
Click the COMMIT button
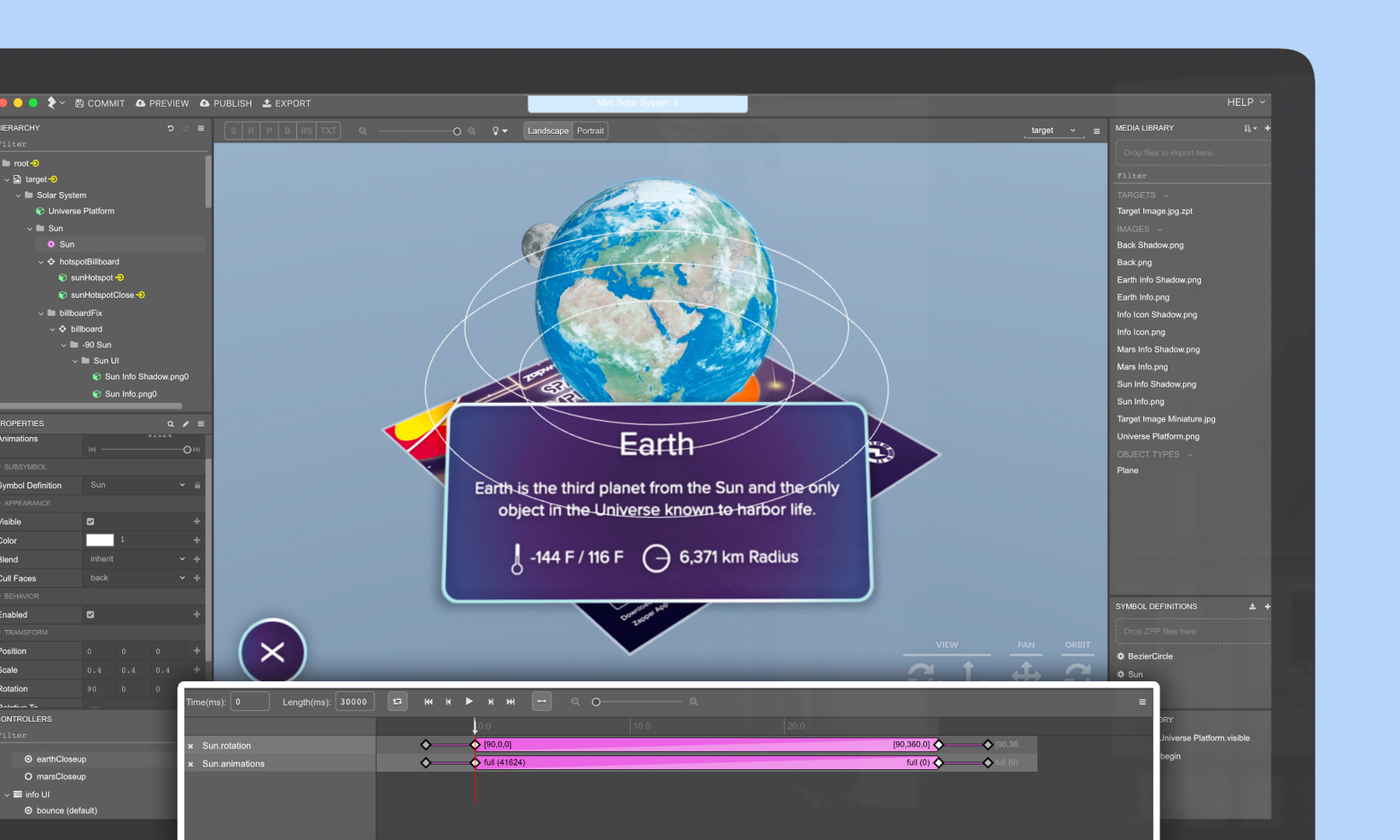point(100,103)
